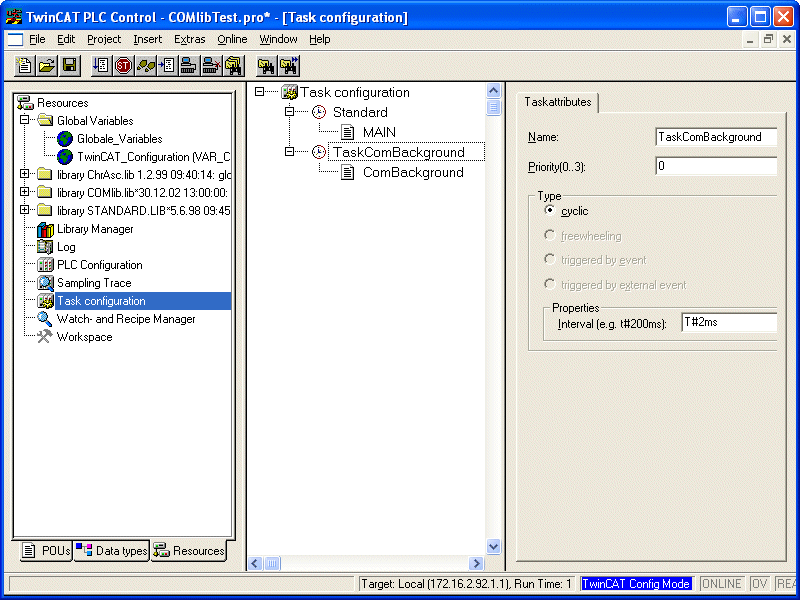
Task: Open the Project menu
Action: (104, 39)
